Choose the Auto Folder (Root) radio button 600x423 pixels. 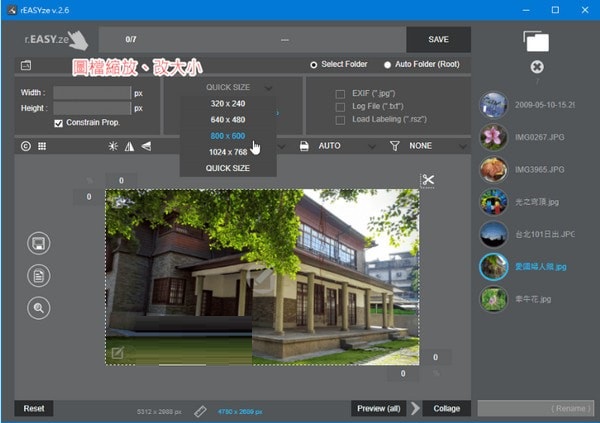coord(387,65)
